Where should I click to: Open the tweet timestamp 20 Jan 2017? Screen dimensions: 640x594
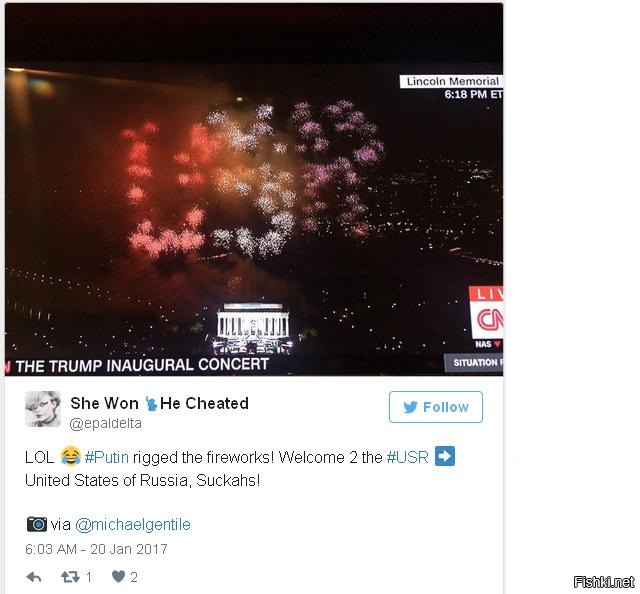[96, 549]
